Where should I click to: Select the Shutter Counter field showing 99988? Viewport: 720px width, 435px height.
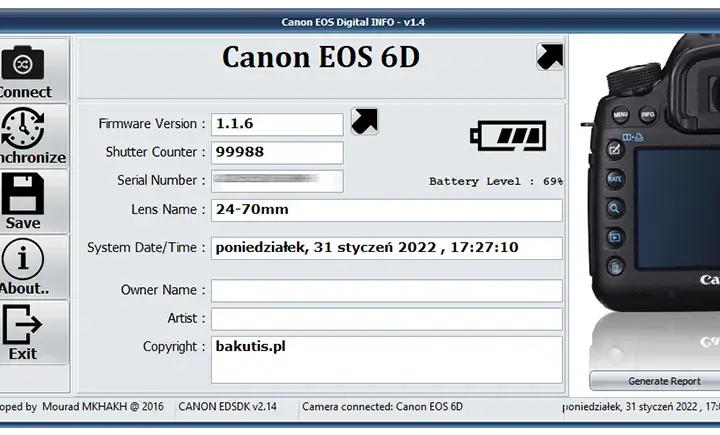click(277, 153)
